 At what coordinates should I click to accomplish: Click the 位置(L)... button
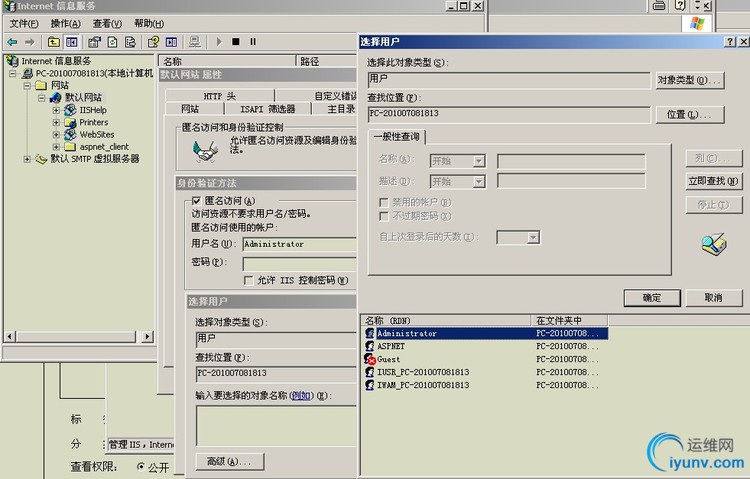tap(690, 114)
